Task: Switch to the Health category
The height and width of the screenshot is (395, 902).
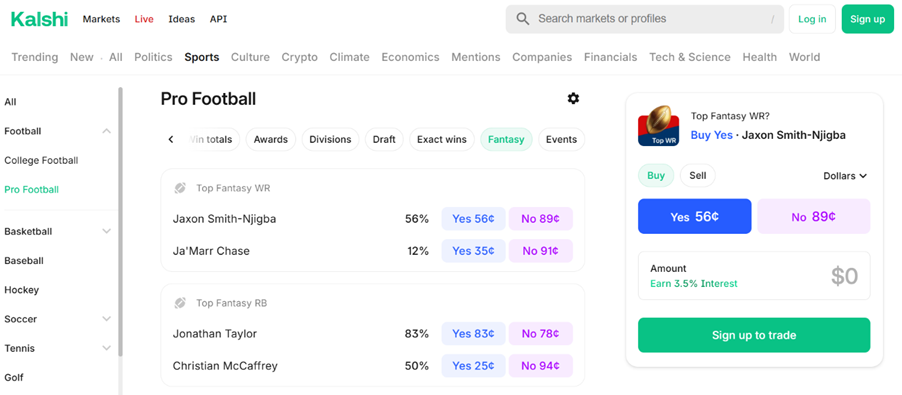Action: [x=759, y=57]
